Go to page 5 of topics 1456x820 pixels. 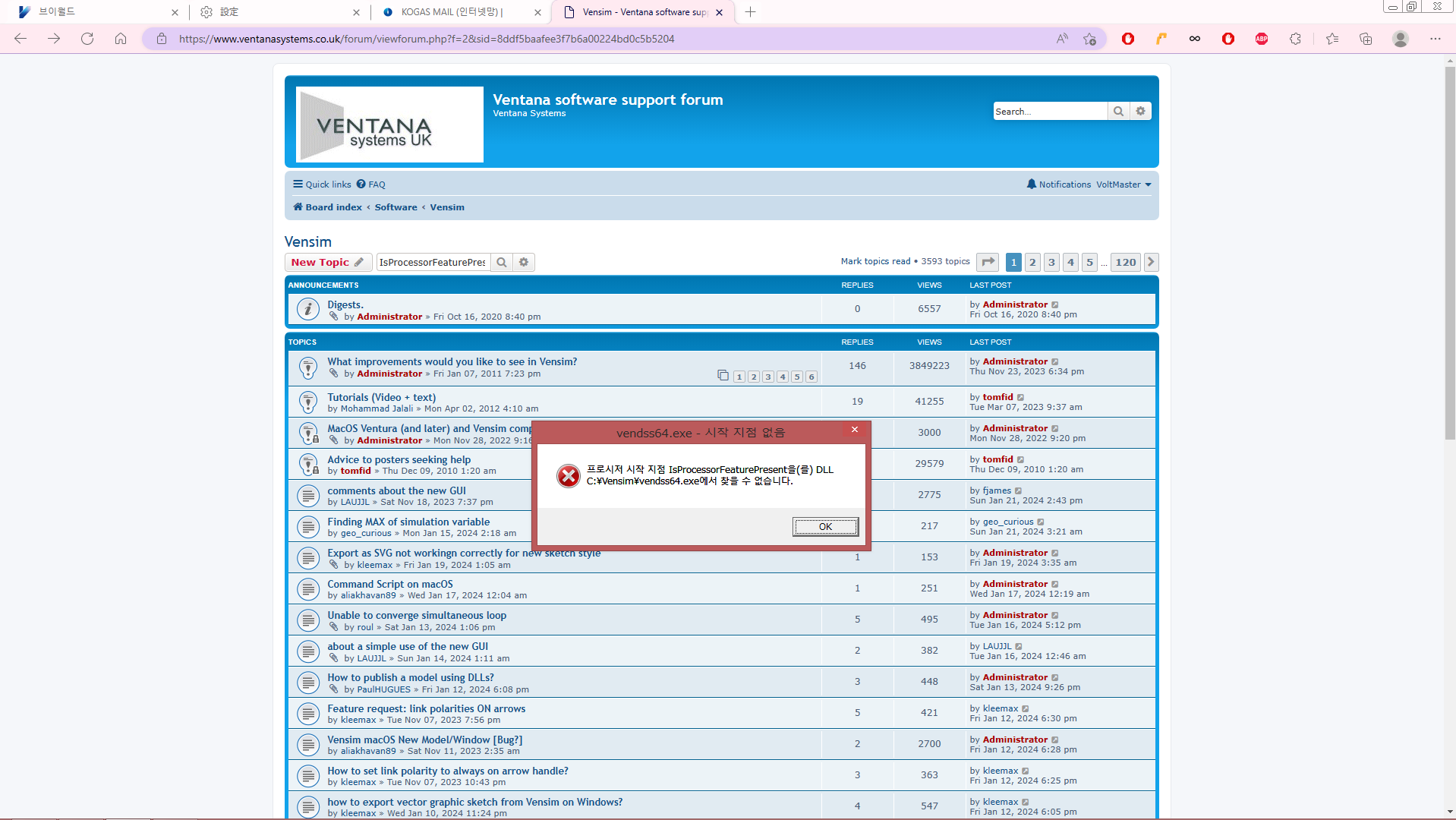(1089, 262)
